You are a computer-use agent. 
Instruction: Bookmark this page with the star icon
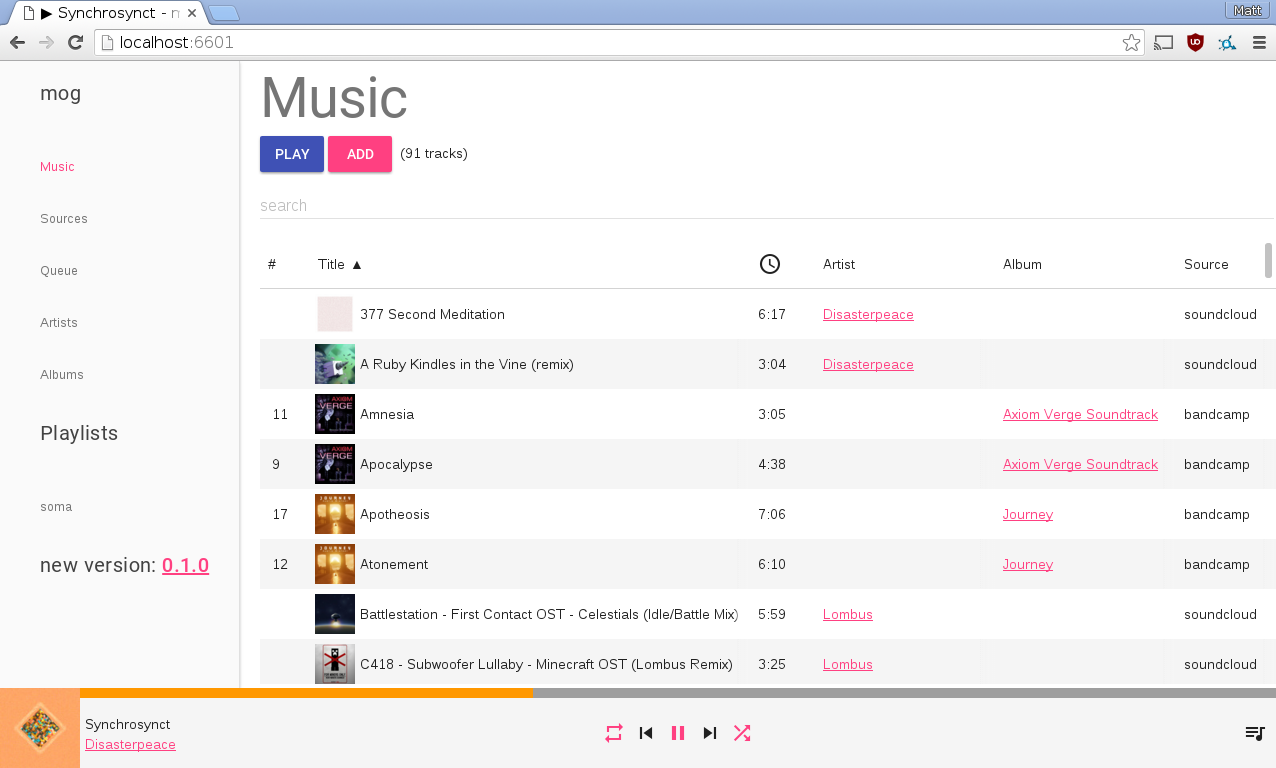pyautogui.click(x=1131, y=43)
